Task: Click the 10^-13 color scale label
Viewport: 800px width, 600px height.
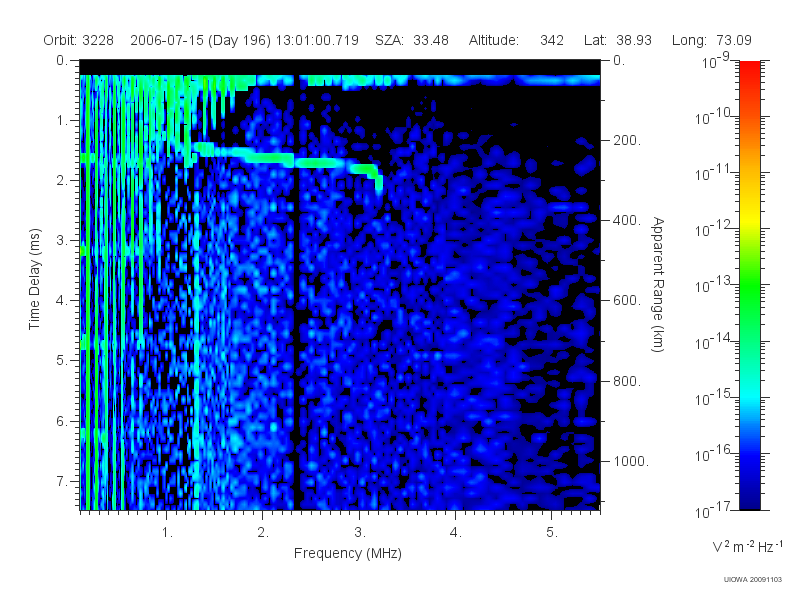Action: pyautogui.click(x=714, y=285)
